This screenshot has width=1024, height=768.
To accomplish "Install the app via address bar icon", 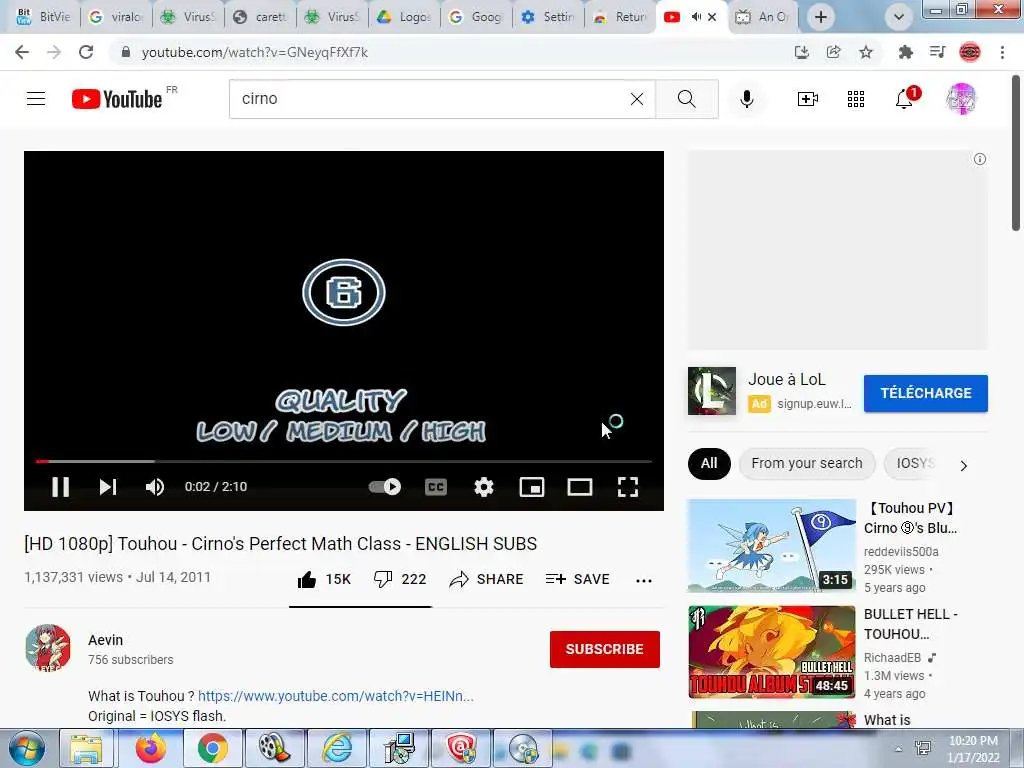I will click(801, 52).
